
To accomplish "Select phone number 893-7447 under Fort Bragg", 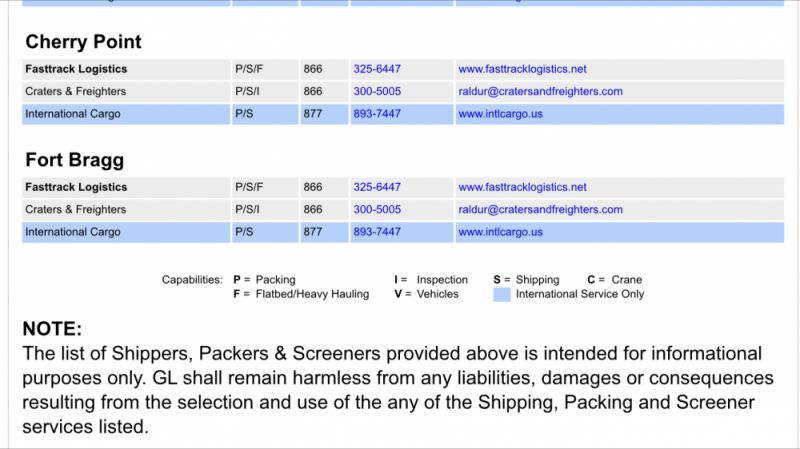I will pos(377,232).
